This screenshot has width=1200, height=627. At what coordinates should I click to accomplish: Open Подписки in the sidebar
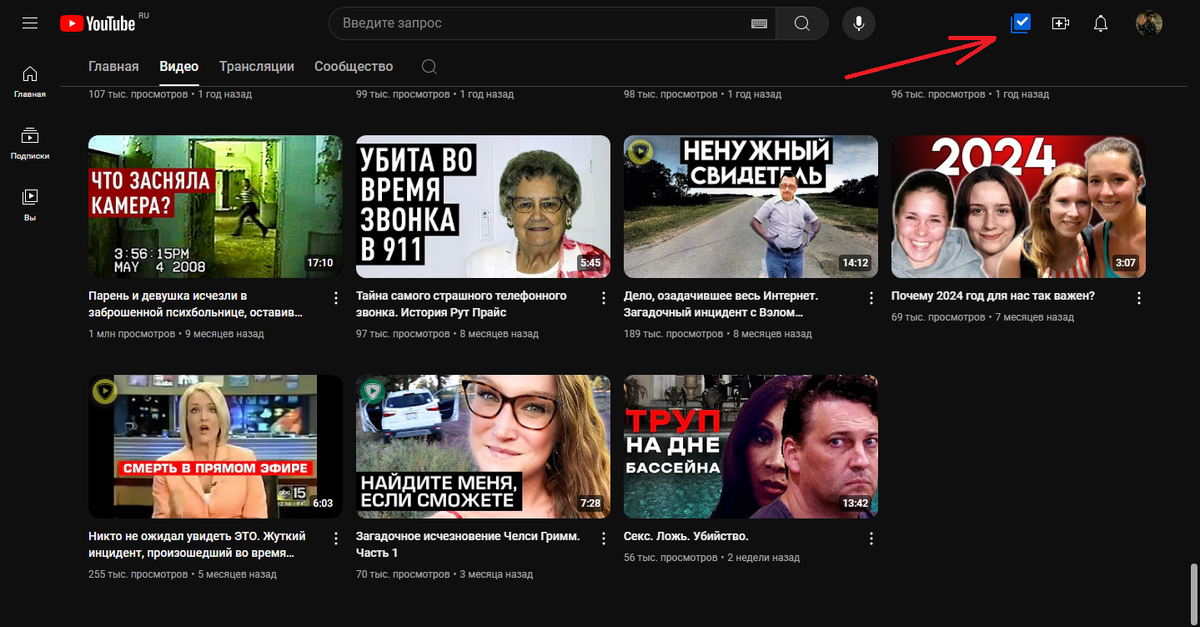[30, 144]
